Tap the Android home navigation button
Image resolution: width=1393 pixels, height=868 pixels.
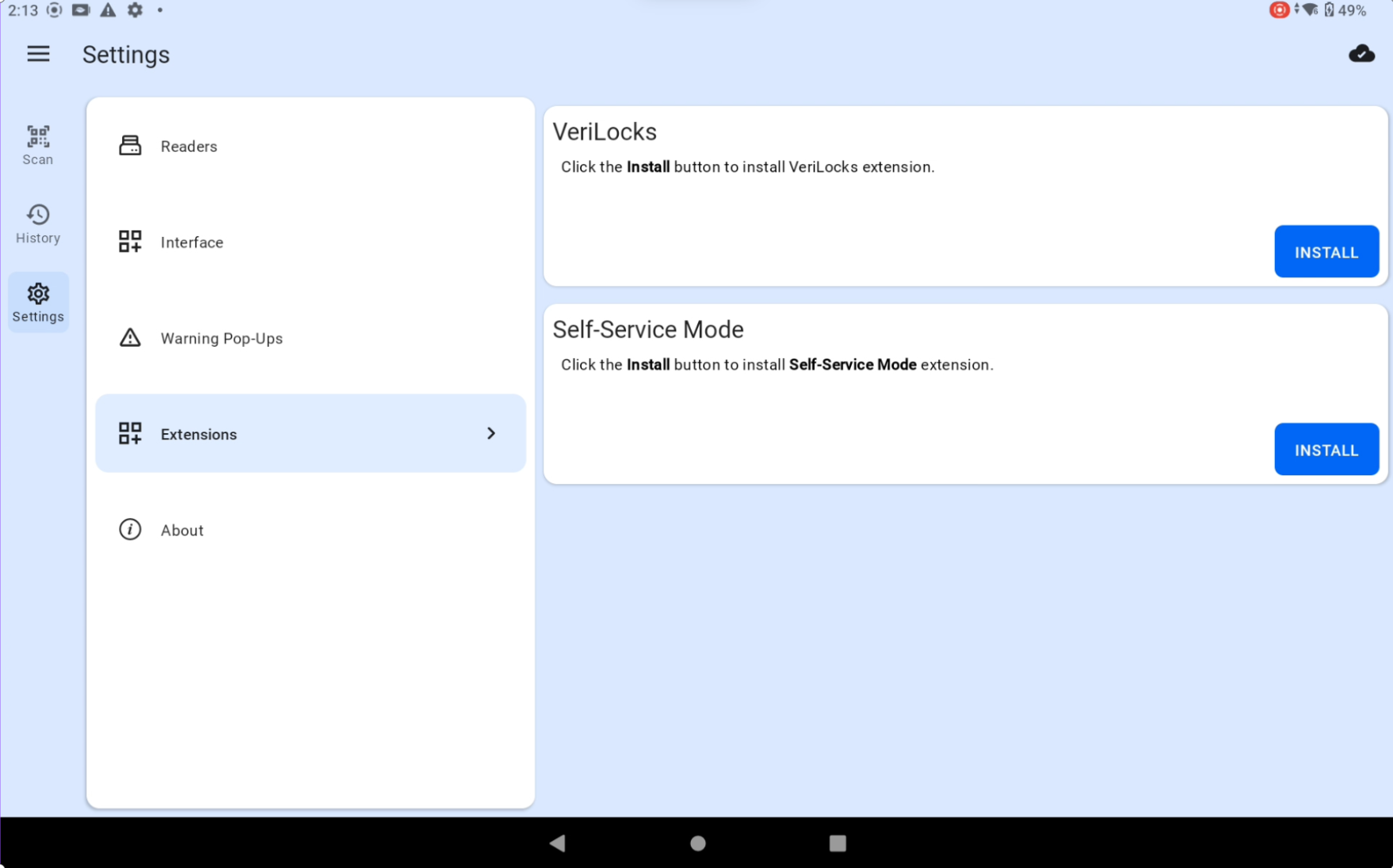click(697, 843)
